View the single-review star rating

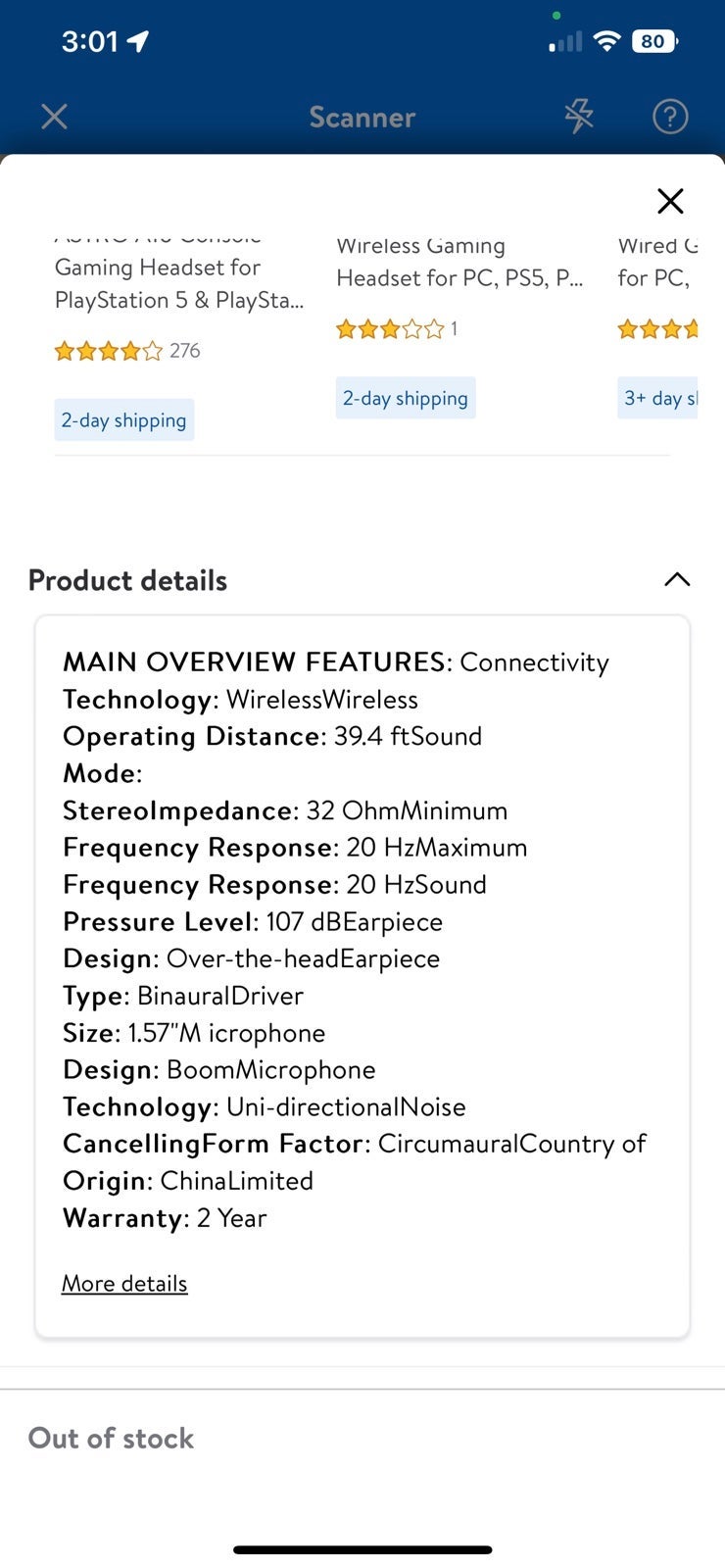pos(397,329)
